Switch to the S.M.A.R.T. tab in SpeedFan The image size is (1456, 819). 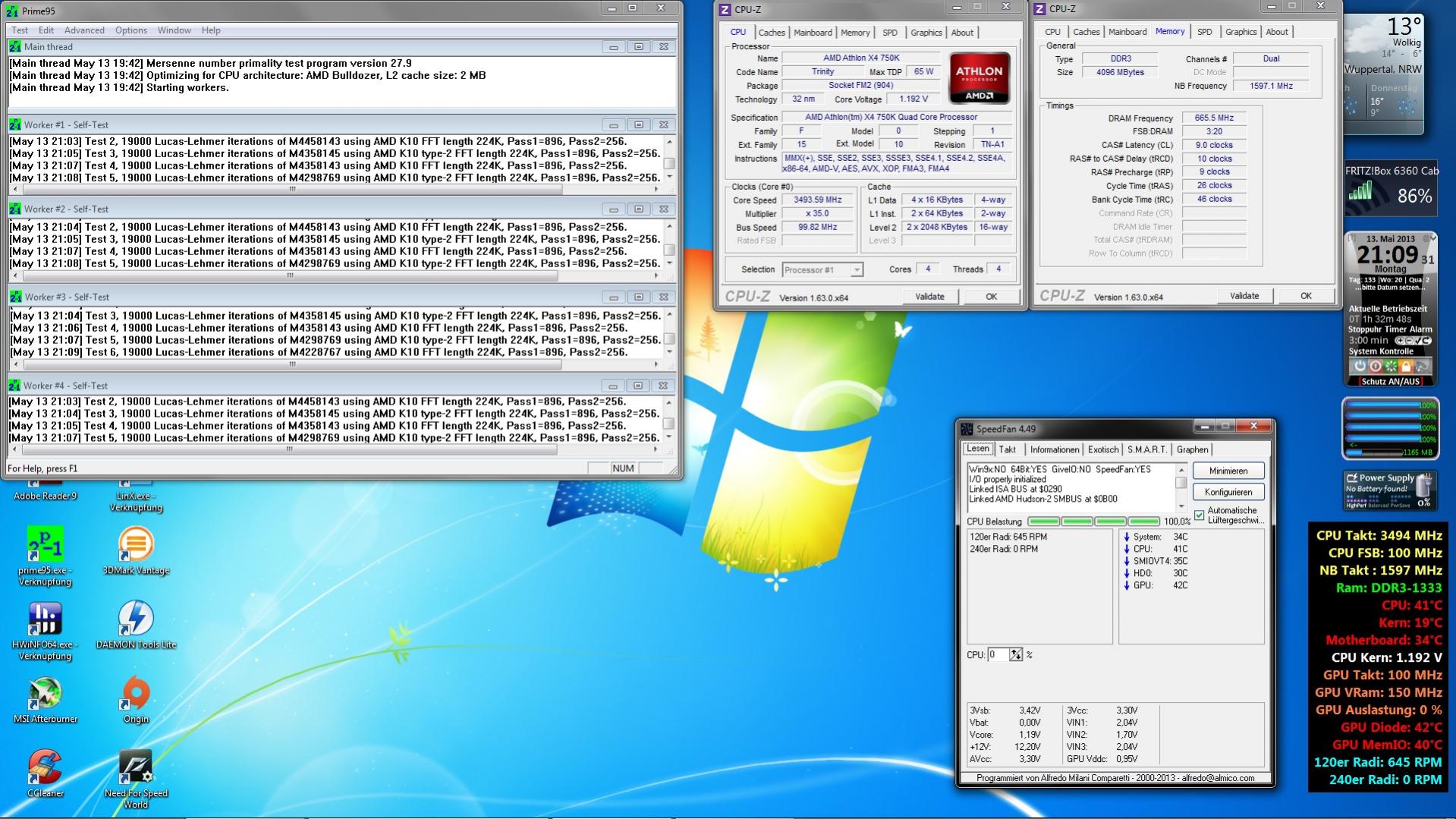pyautogui.click(x=1146, y=449)
